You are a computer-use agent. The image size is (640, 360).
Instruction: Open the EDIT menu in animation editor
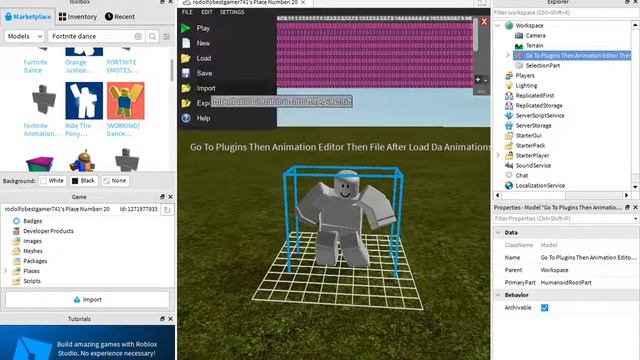click(x=207, y=12)
